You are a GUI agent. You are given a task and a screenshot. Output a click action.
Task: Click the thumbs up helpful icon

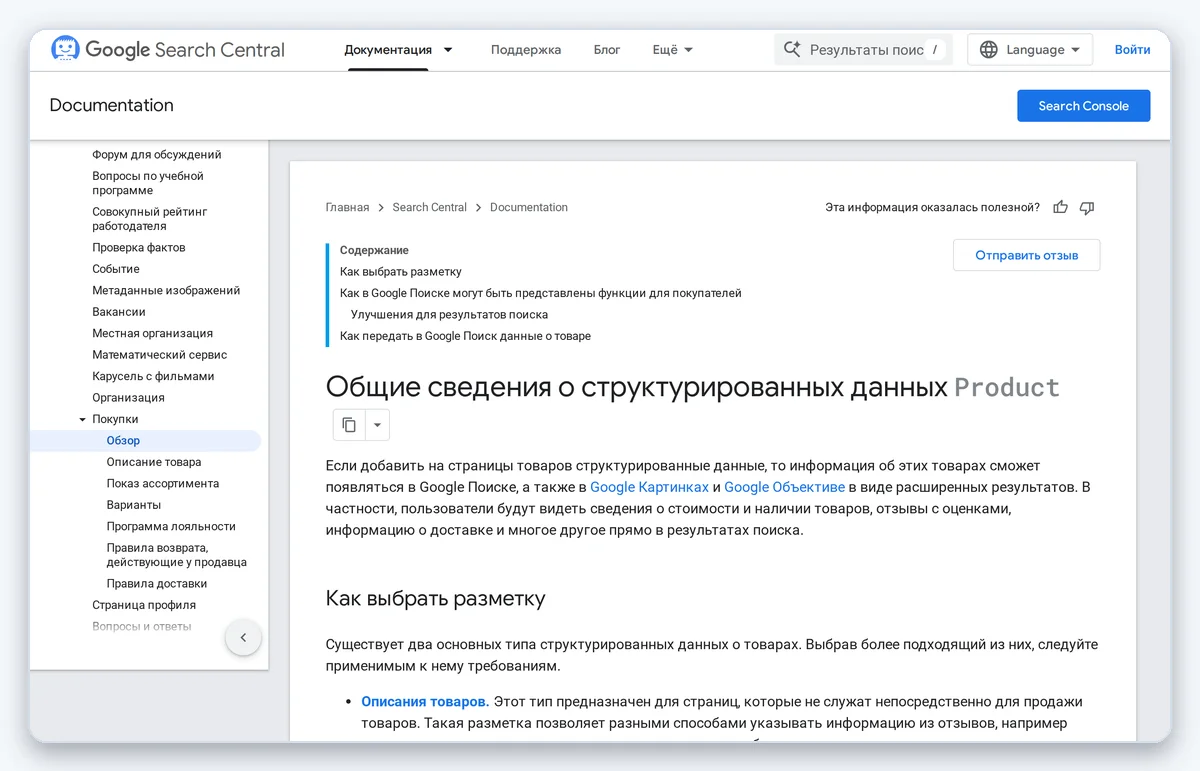pos(1060,207)
